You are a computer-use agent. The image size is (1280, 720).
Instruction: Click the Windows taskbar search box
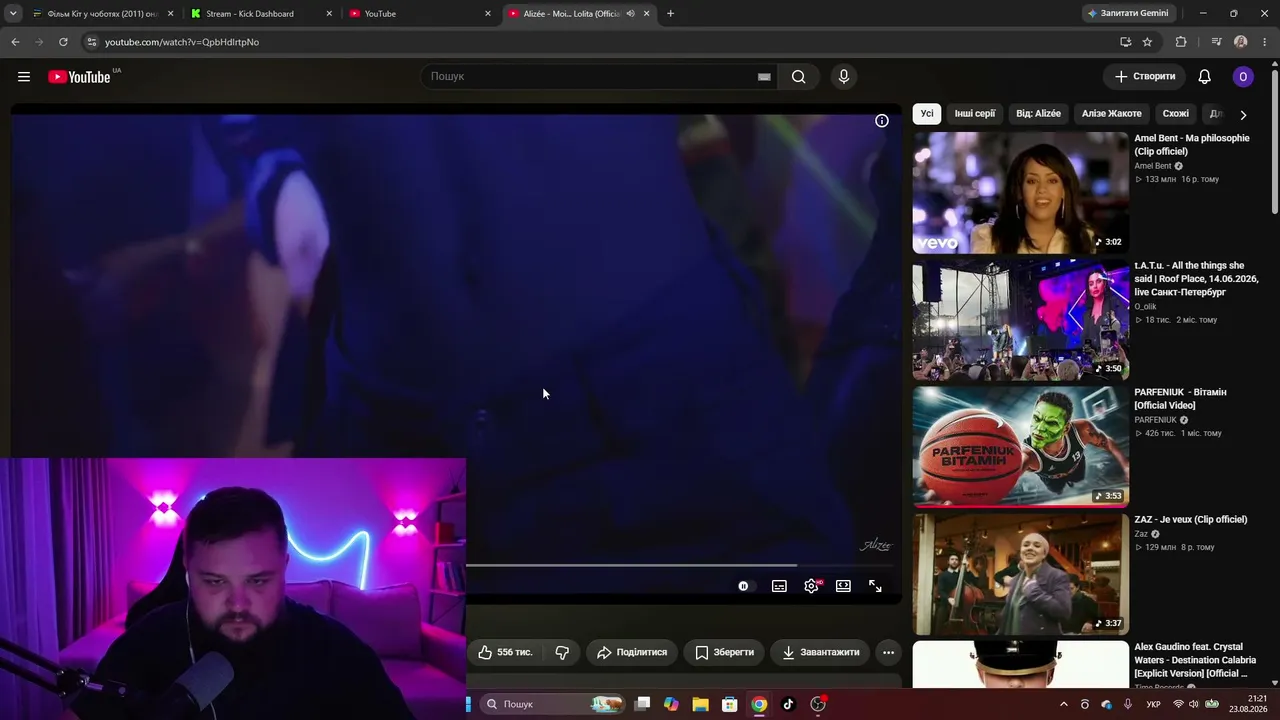coord(552,704)
